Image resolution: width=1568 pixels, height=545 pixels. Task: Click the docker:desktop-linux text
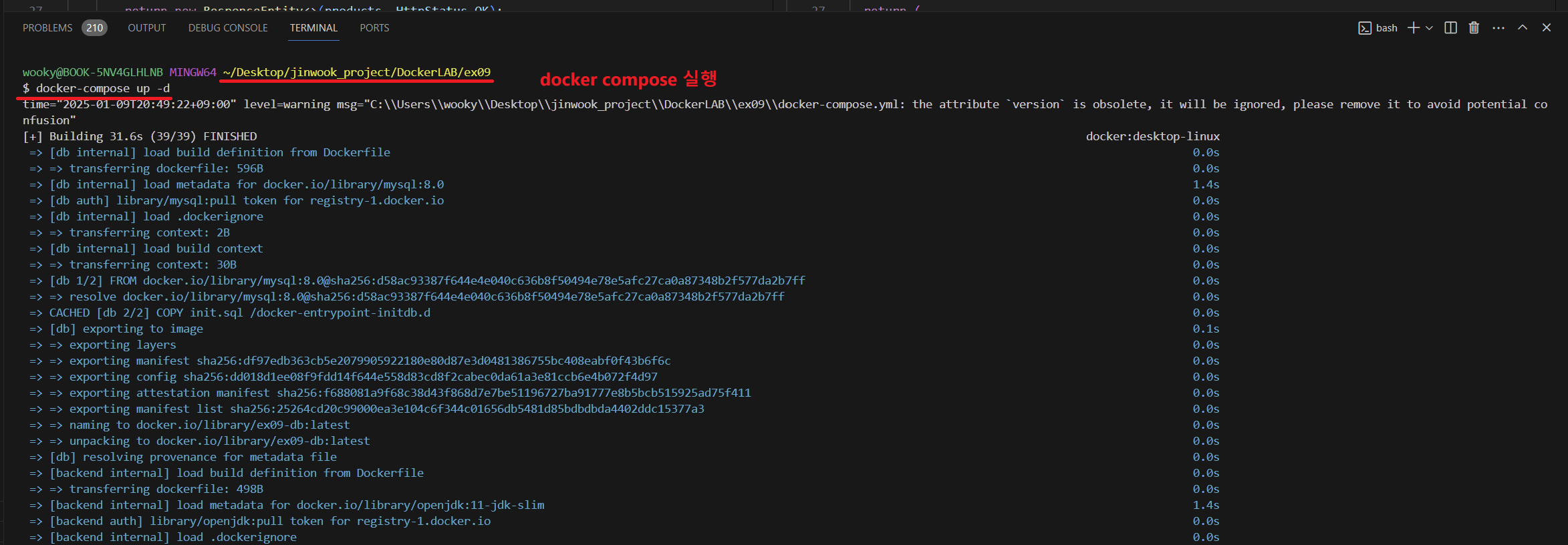1153,136
